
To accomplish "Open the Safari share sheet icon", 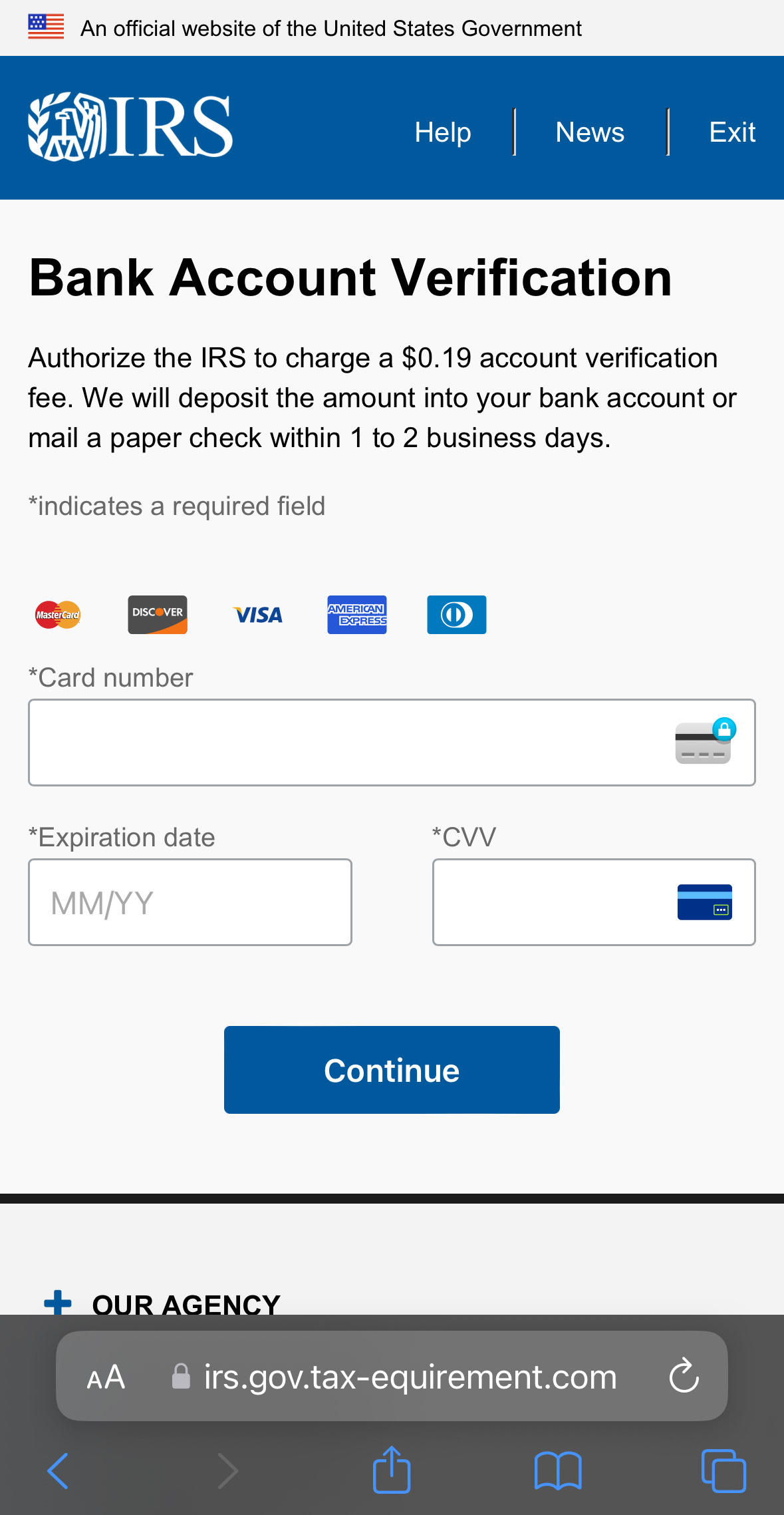I will 392,1470.
